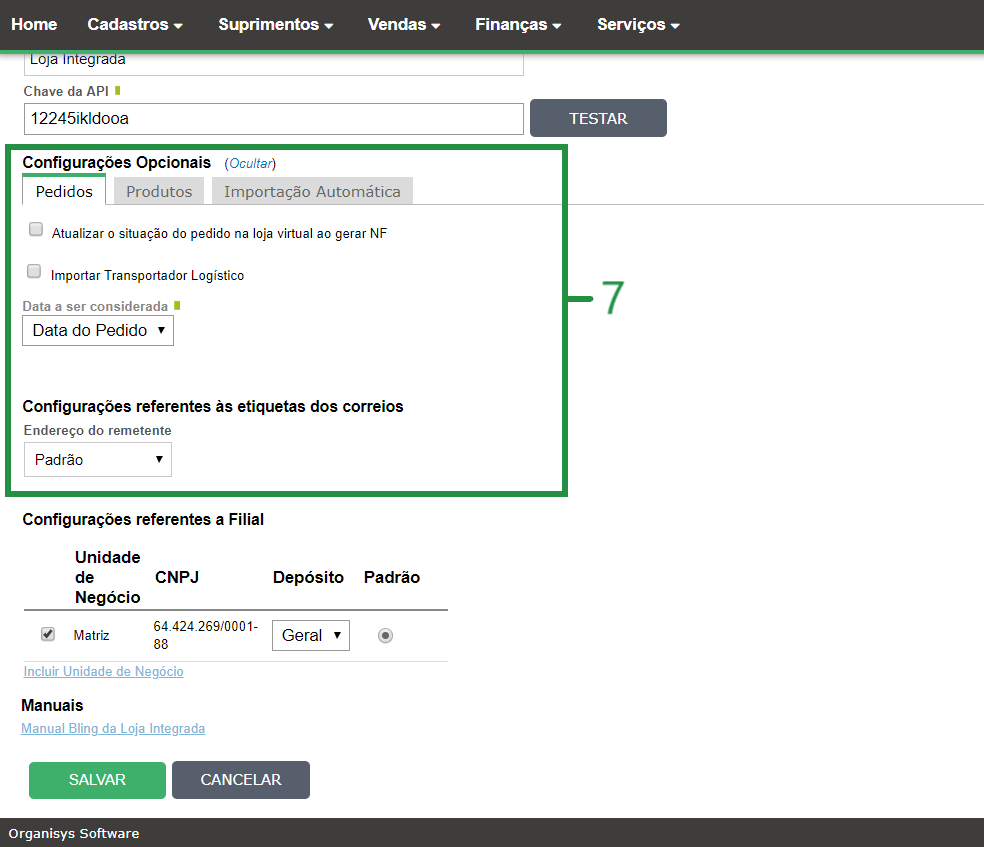The height and width of the screenshot is (847, 984).
Task: Switch to the Importação Automática tab
Action: [x=312, y=191]
